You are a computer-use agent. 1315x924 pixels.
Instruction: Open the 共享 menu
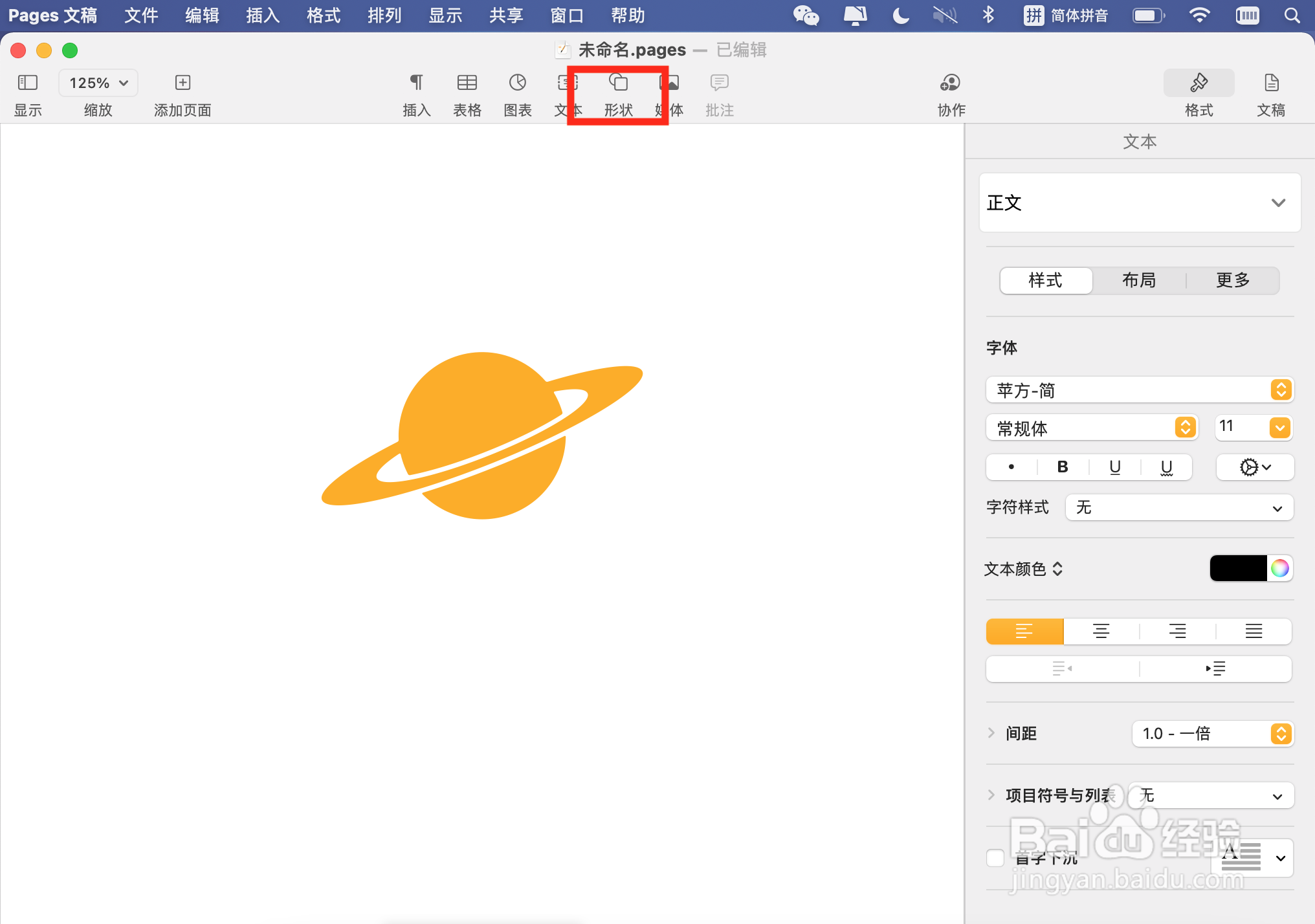pos(506,16)
